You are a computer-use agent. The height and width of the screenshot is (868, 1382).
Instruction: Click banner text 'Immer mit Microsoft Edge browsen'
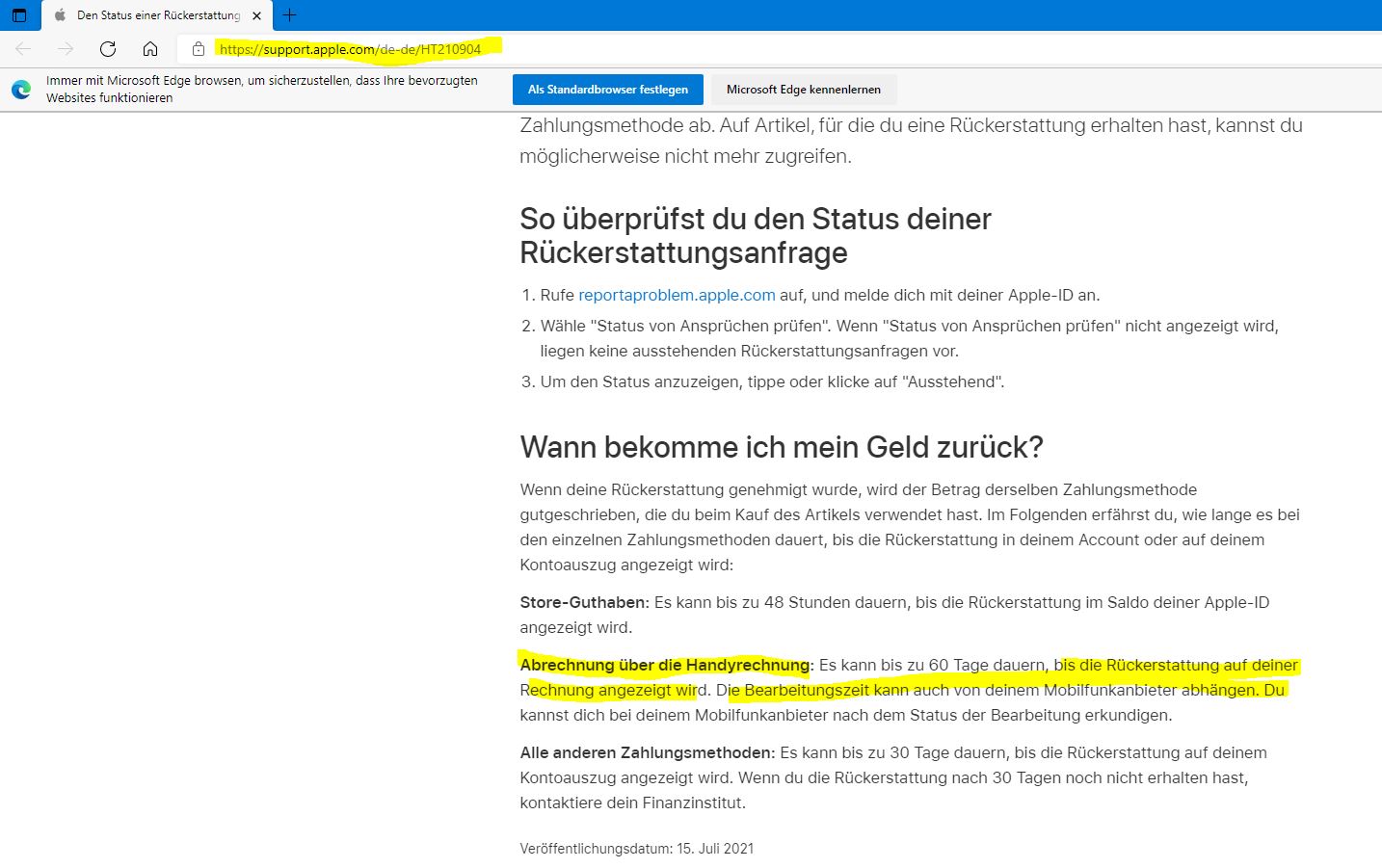click(262, 89)
